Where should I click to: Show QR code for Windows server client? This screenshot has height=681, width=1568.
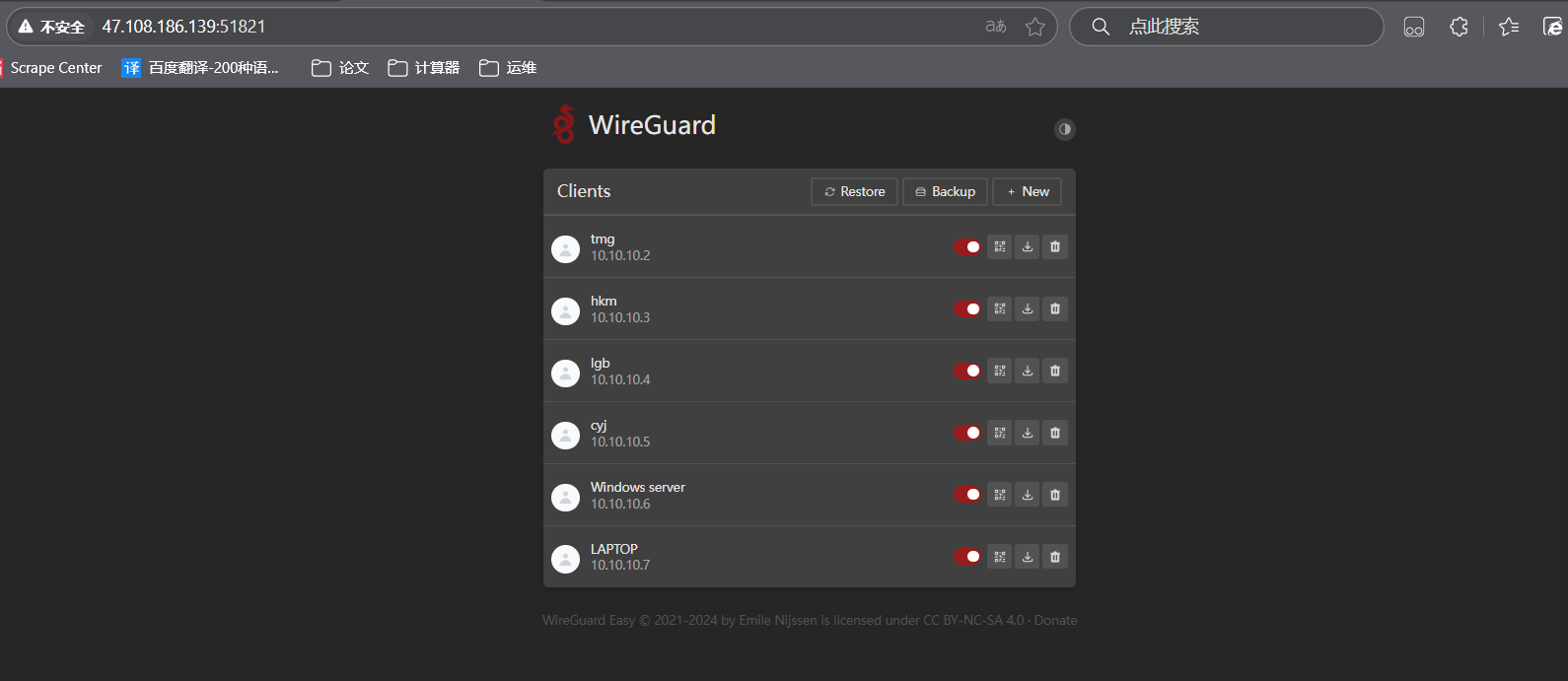point(1000,495)
